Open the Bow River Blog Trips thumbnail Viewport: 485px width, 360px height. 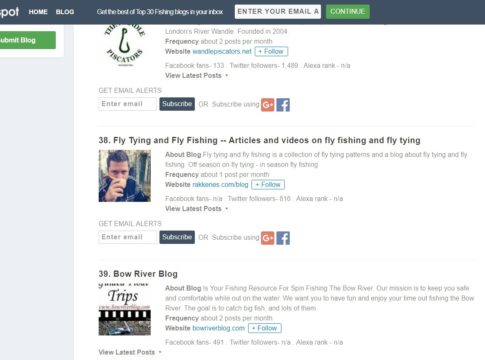pos(125,309)
